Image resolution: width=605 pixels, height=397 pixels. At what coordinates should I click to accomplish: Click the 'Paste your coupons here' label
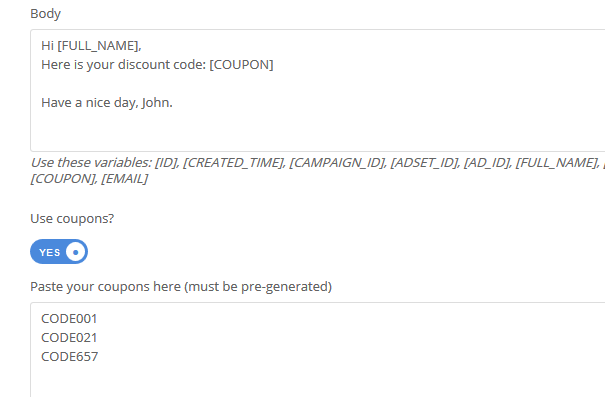tap(181, 287)
